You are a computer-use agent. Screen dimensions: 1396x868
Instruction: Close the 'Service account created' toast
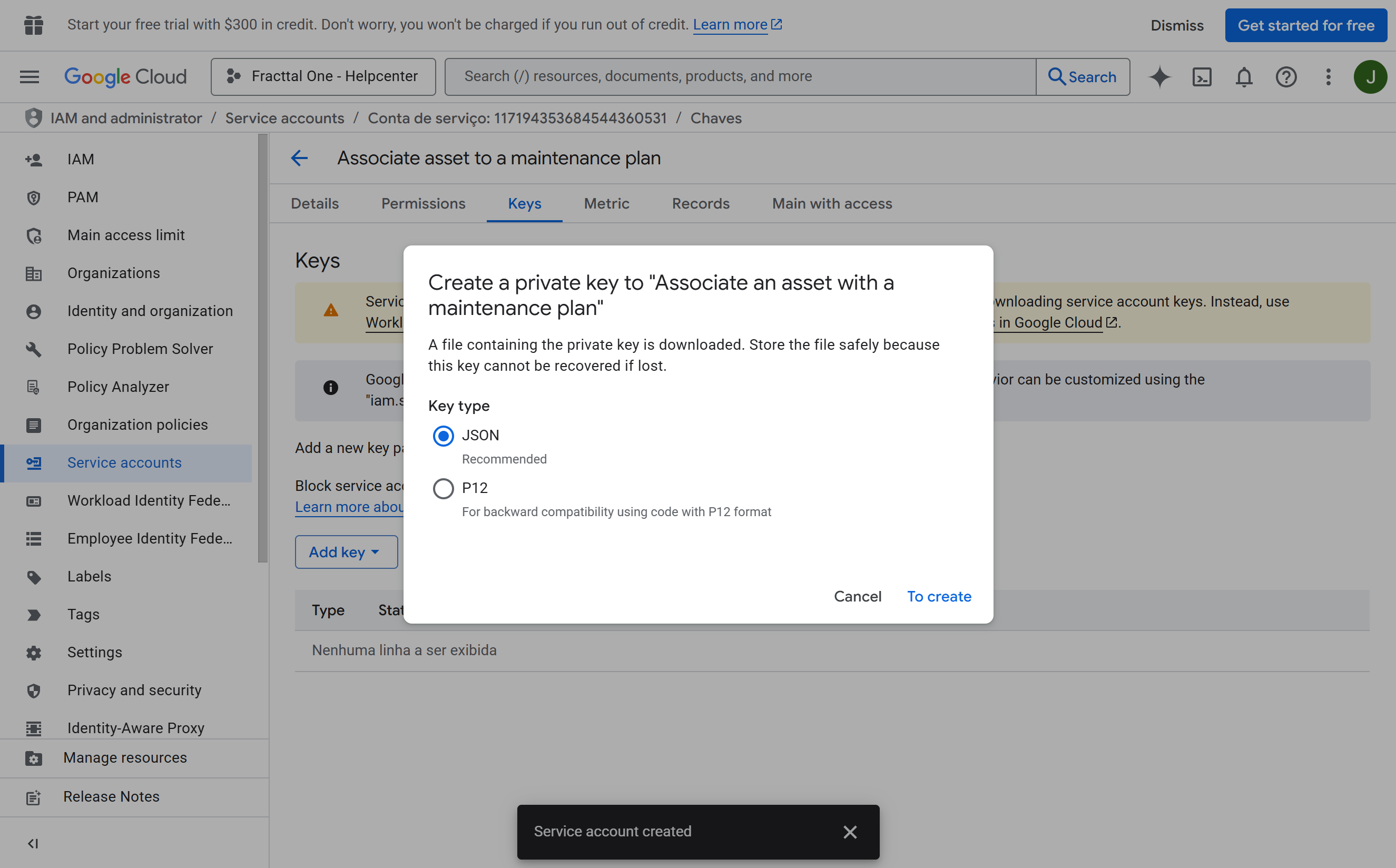[x=850, y=832]
